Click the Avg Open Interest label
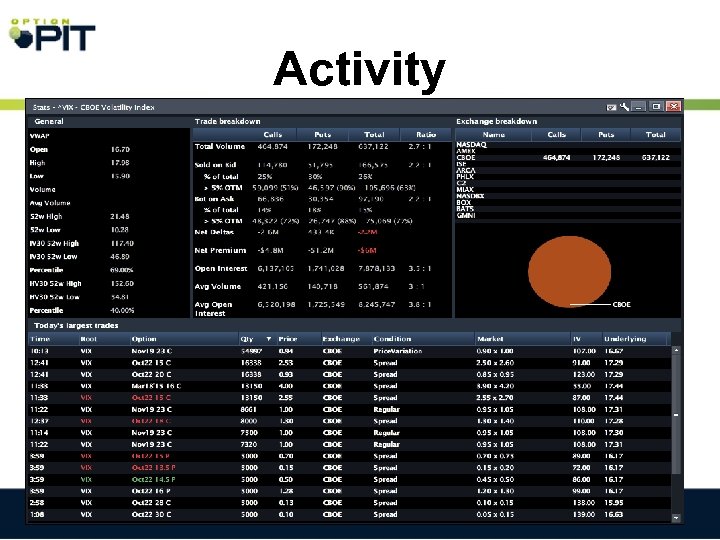720x540 pixels. coord(213,309)
